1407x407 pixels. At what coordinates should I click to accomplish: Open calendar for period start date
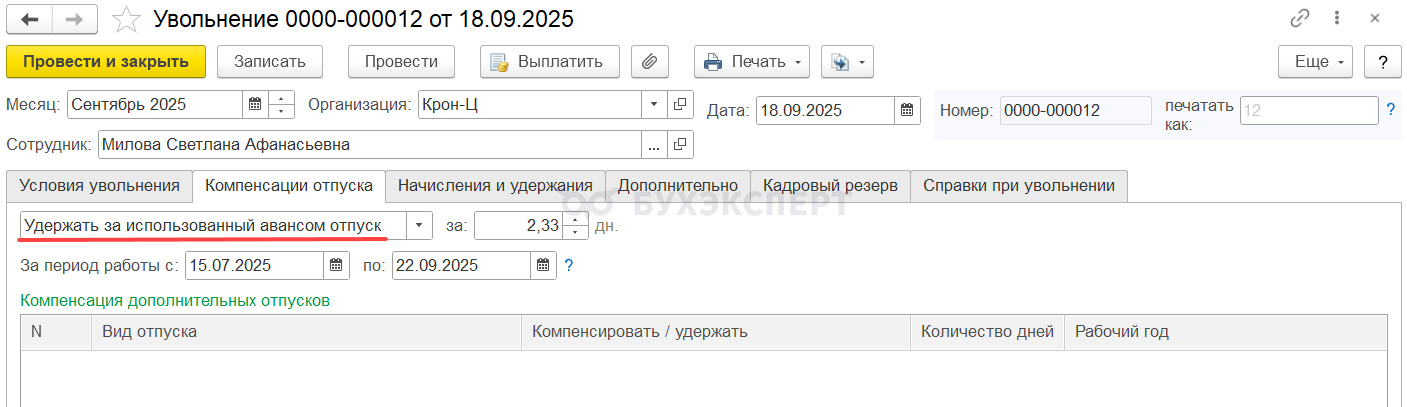(338, 266)
